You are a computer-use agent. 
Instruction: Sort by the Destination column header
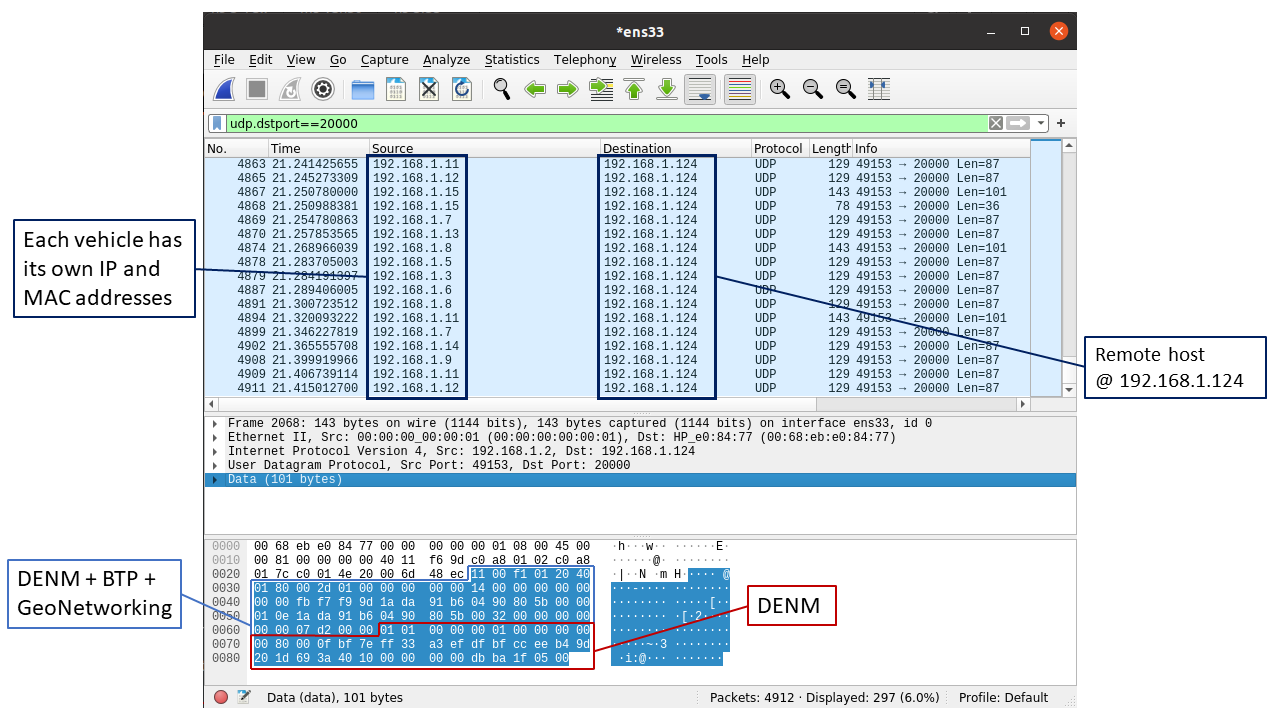pyautogui.click(x=675, y=148)
